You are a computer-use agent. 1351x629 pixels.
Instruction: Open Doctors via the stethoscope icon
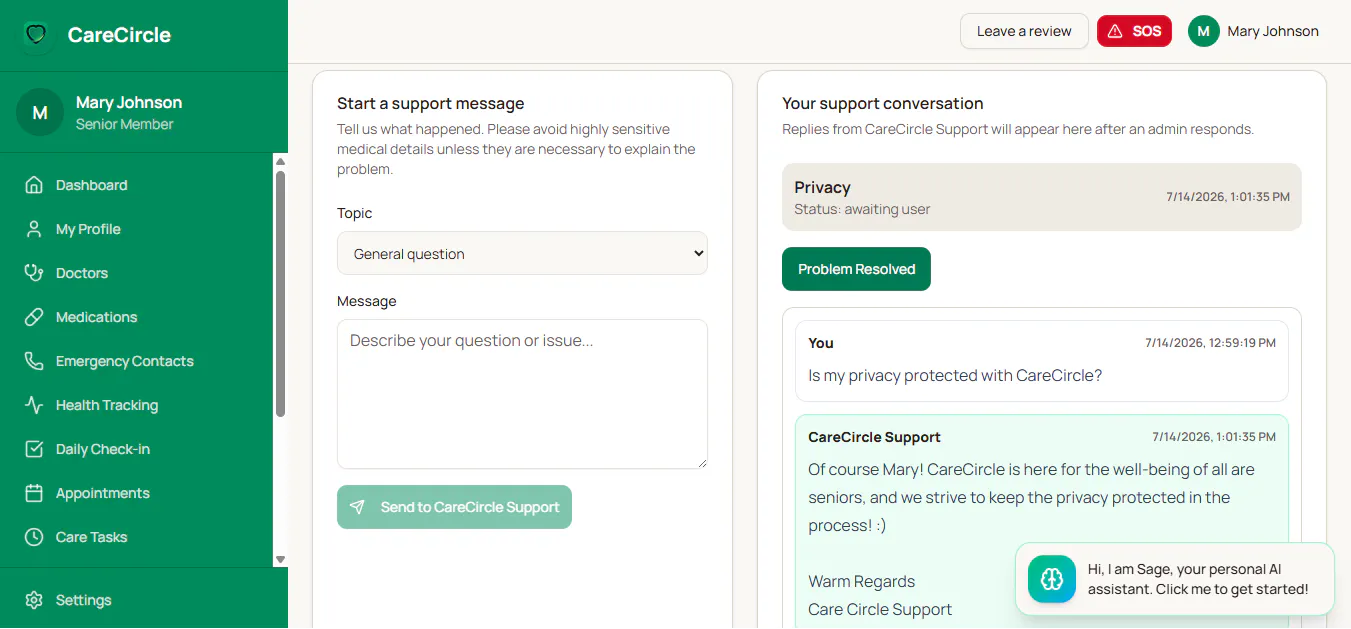pyautogui.click(x=34, y=273)
